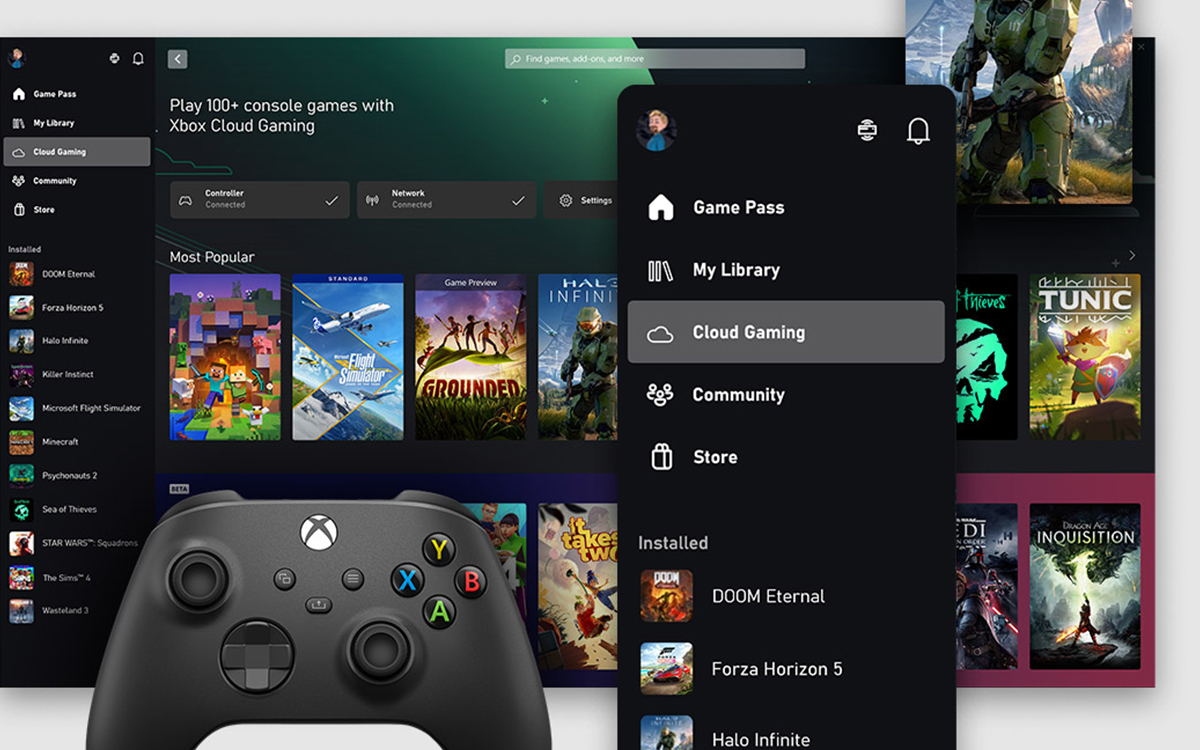Open Community in the enlarged panel

tap(786, 394)
